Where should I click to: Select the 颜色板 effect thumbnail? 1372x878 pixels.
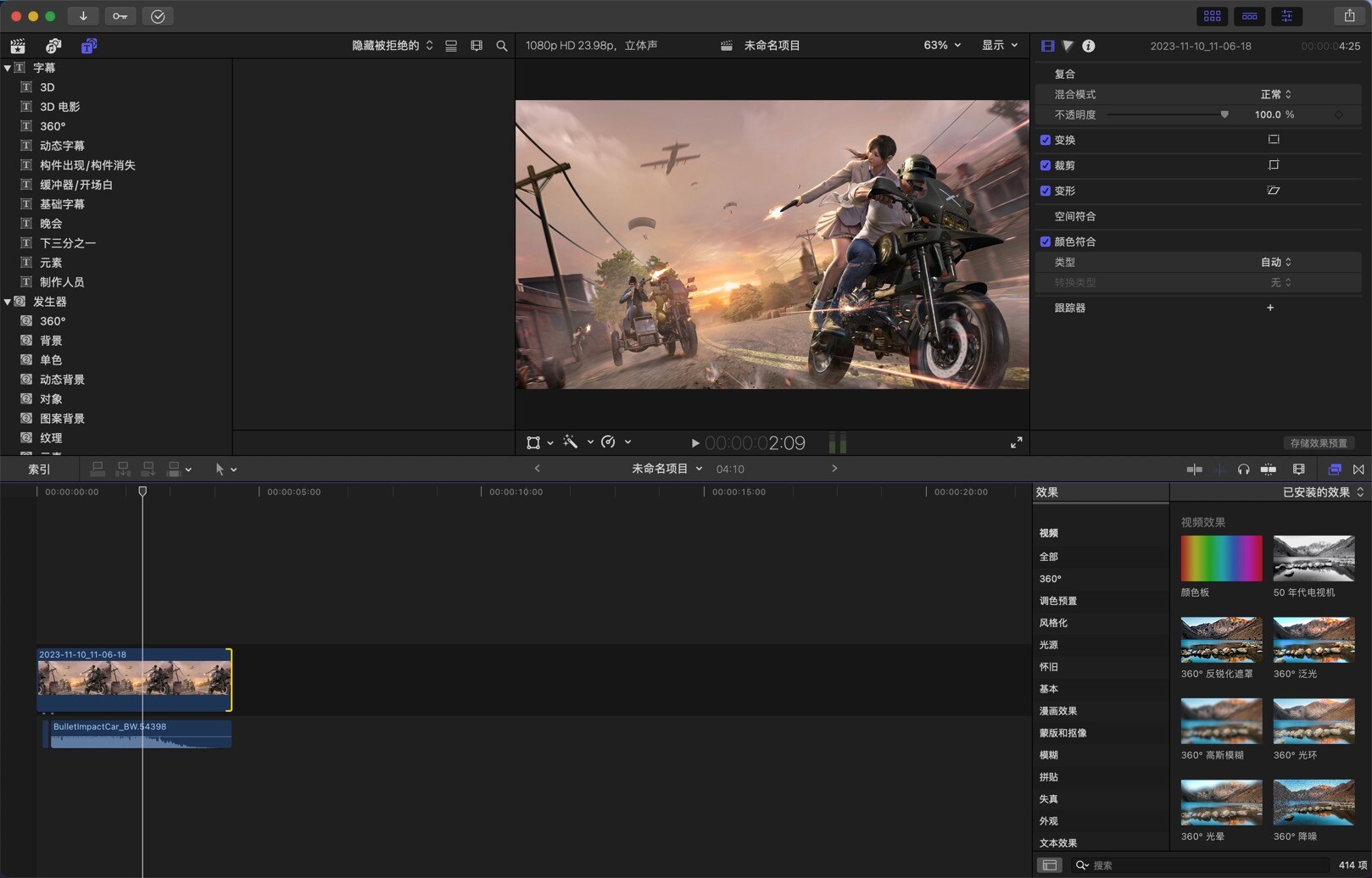pos(1221,558)
